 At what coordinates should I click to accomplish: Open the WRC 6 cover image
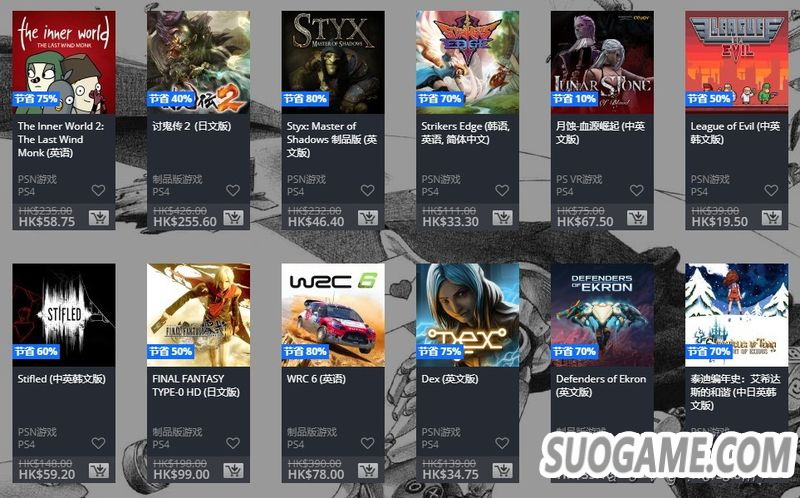pos(333,315)
